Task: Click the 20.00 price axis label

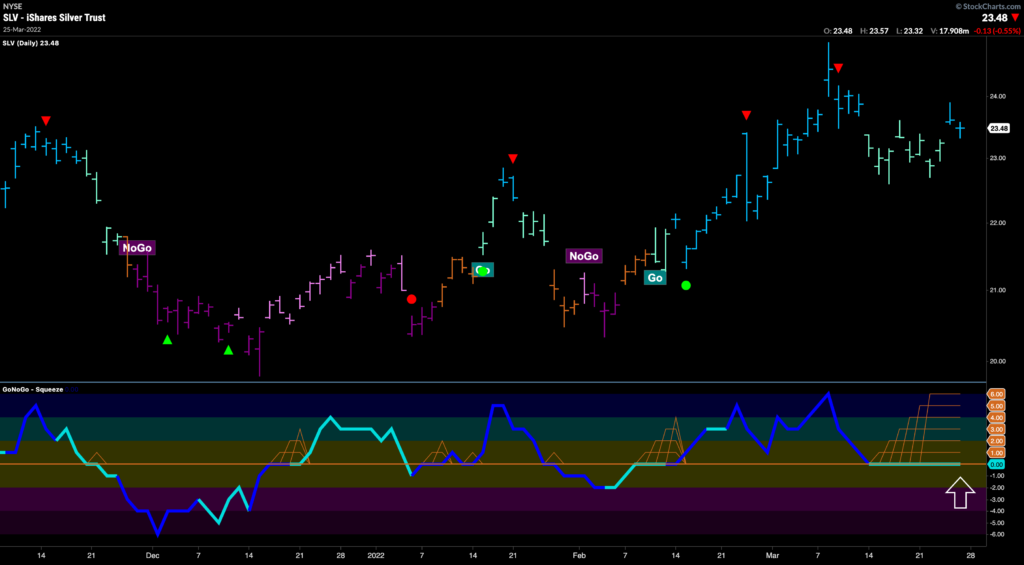Action: click(x=997, y=361)
